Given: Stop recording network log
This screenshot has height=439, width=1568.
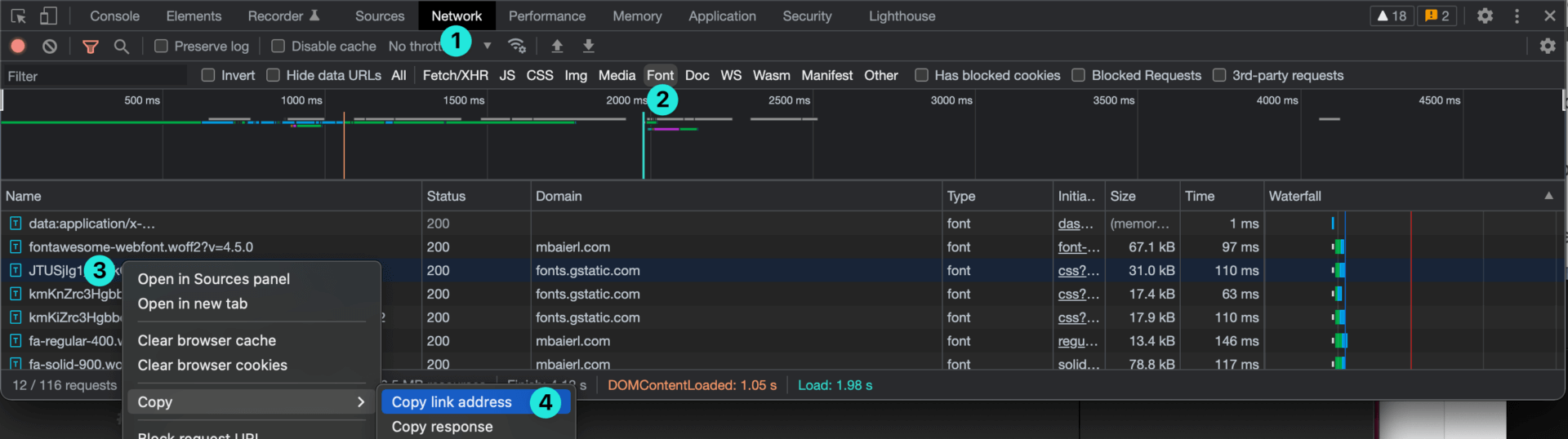Looking at the screenshot, I should coord(18,47).
